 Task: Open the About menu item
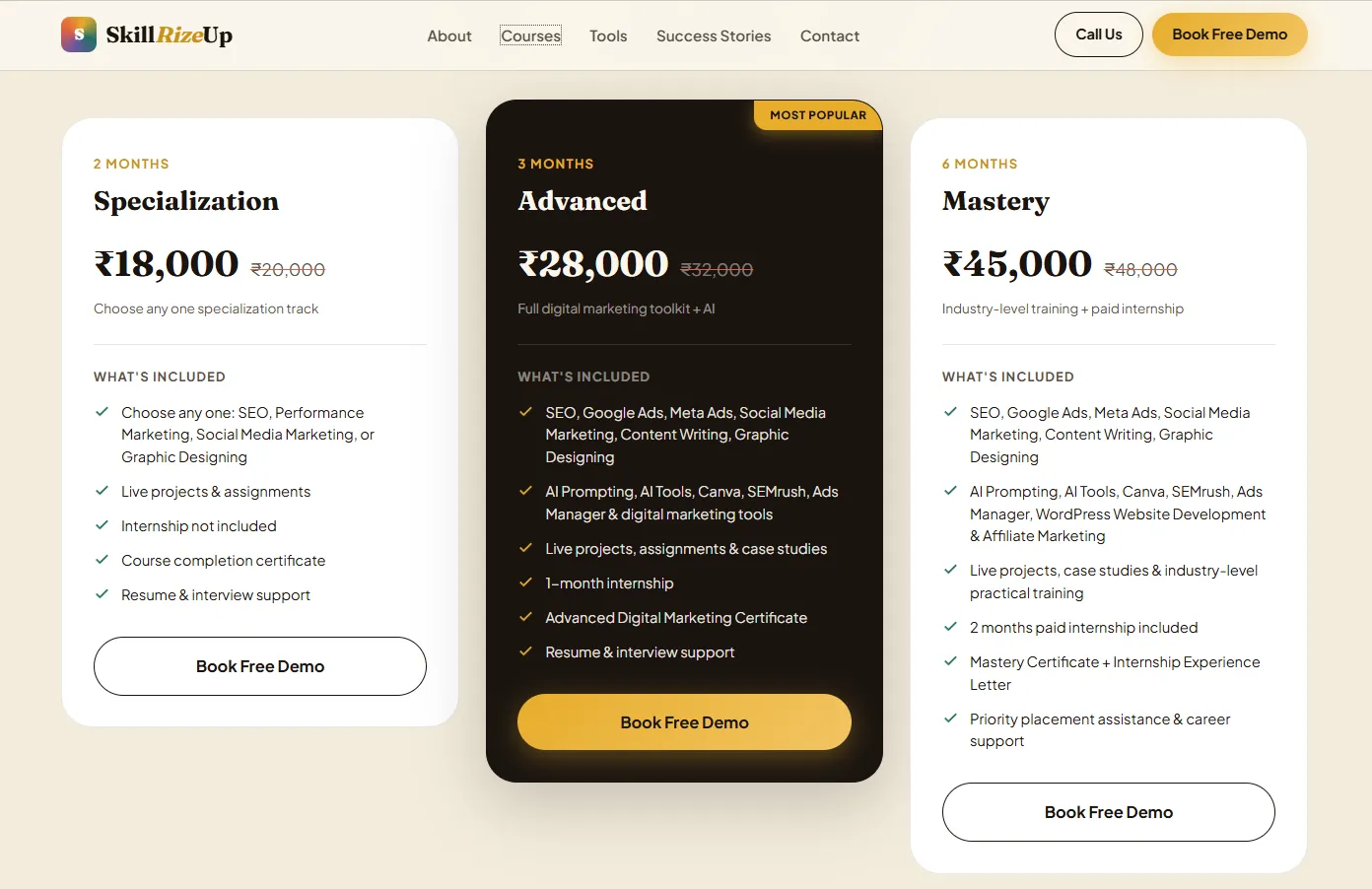(449, 35)
